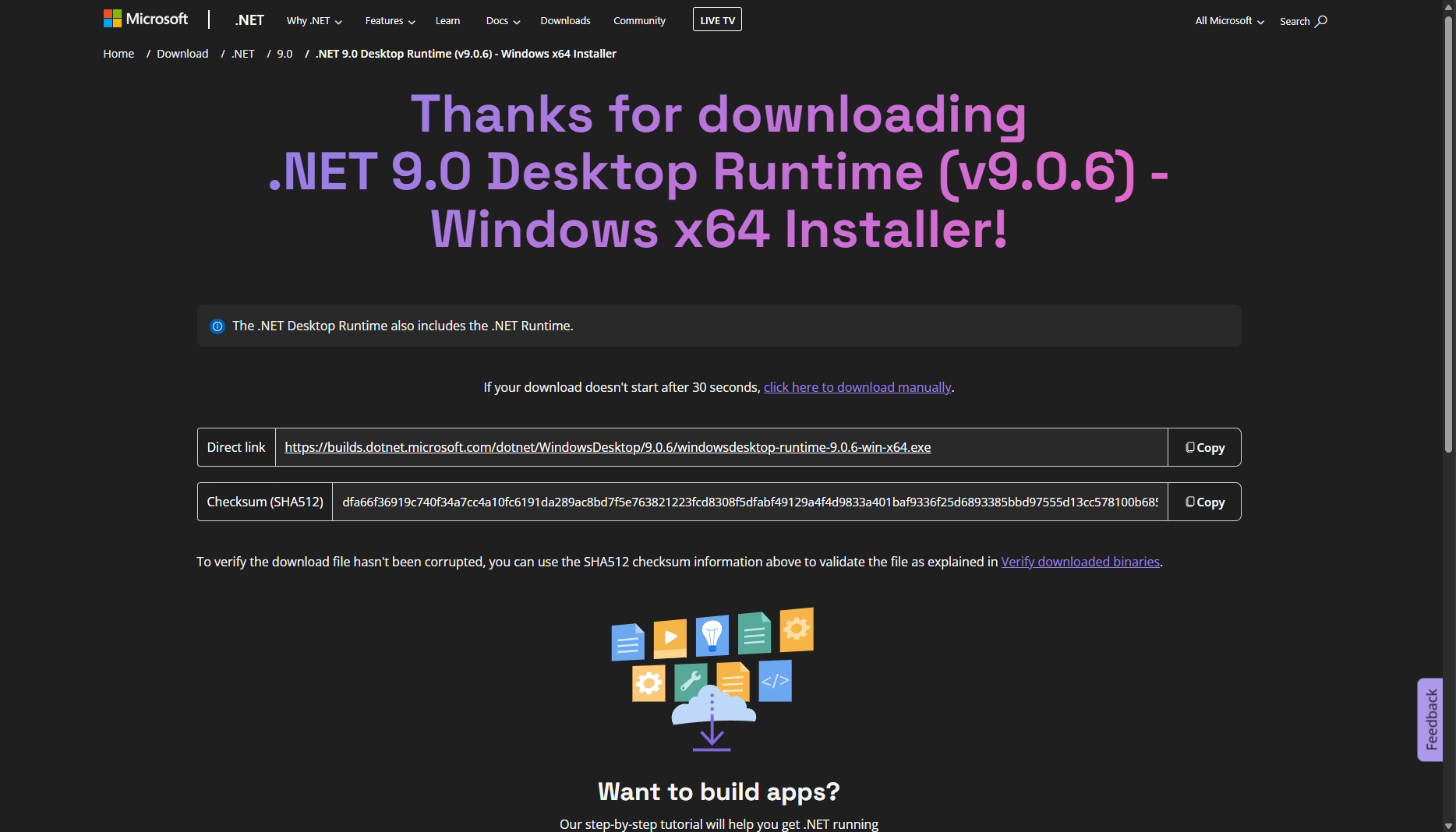Click the page vertical scrollbar thumb

(x=1448, y=234)
